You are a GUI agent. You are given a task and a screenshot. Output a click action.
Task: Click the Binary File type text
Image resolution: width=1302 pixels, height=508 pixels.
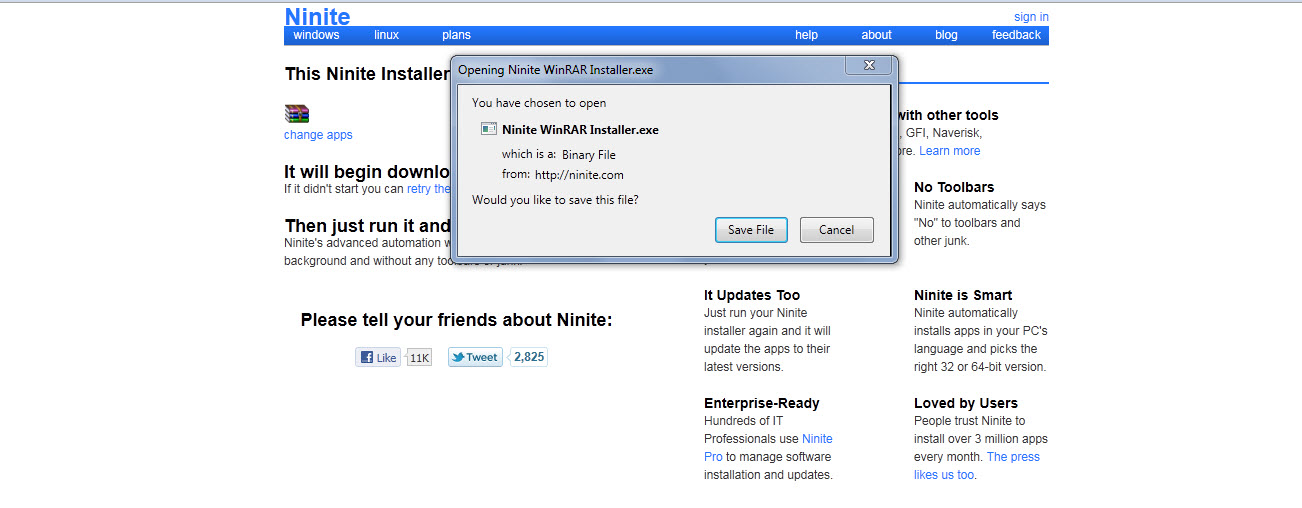coord(589,155)
